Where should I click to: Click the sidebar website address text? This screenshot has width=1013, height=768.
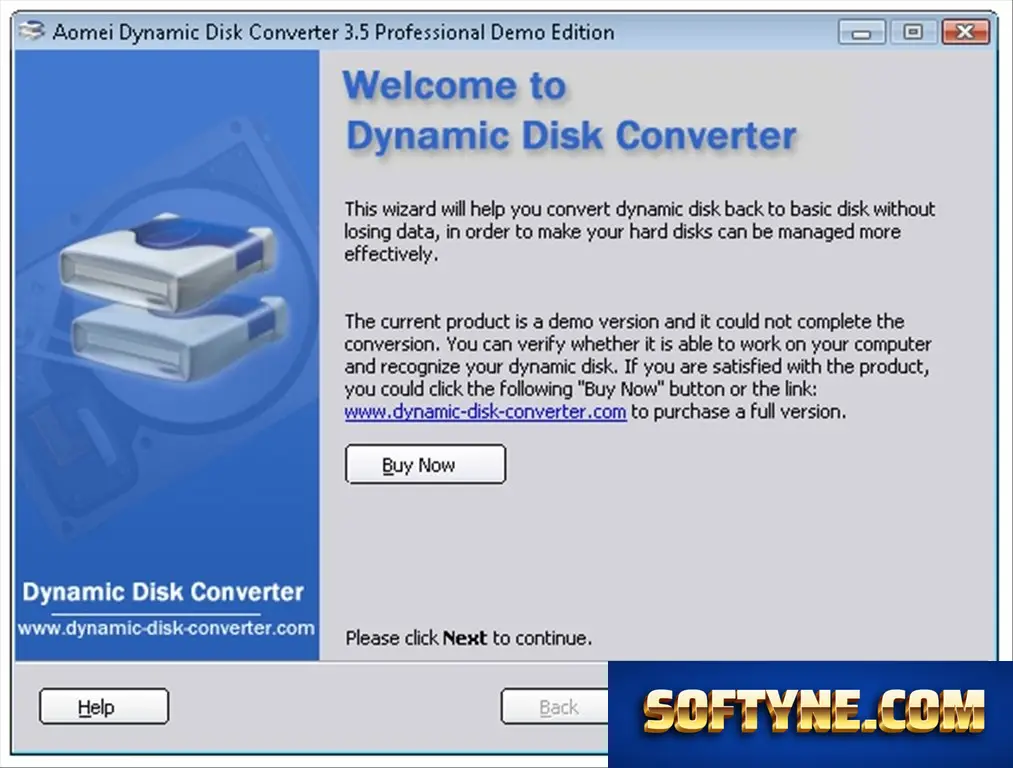[166, 628]
